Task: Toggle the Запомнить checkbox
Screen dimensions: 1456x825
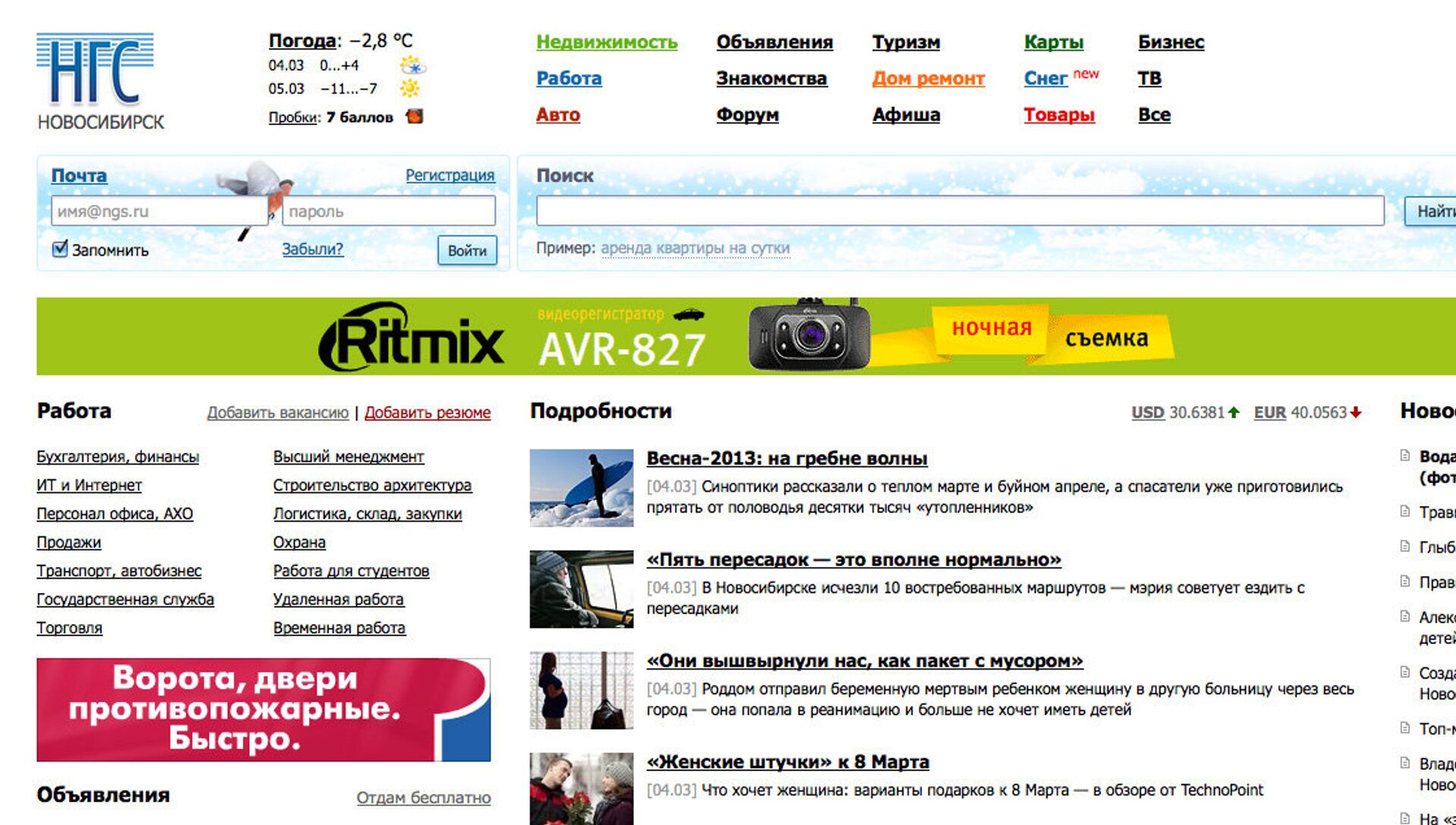Action: click(x=60, y=249)
